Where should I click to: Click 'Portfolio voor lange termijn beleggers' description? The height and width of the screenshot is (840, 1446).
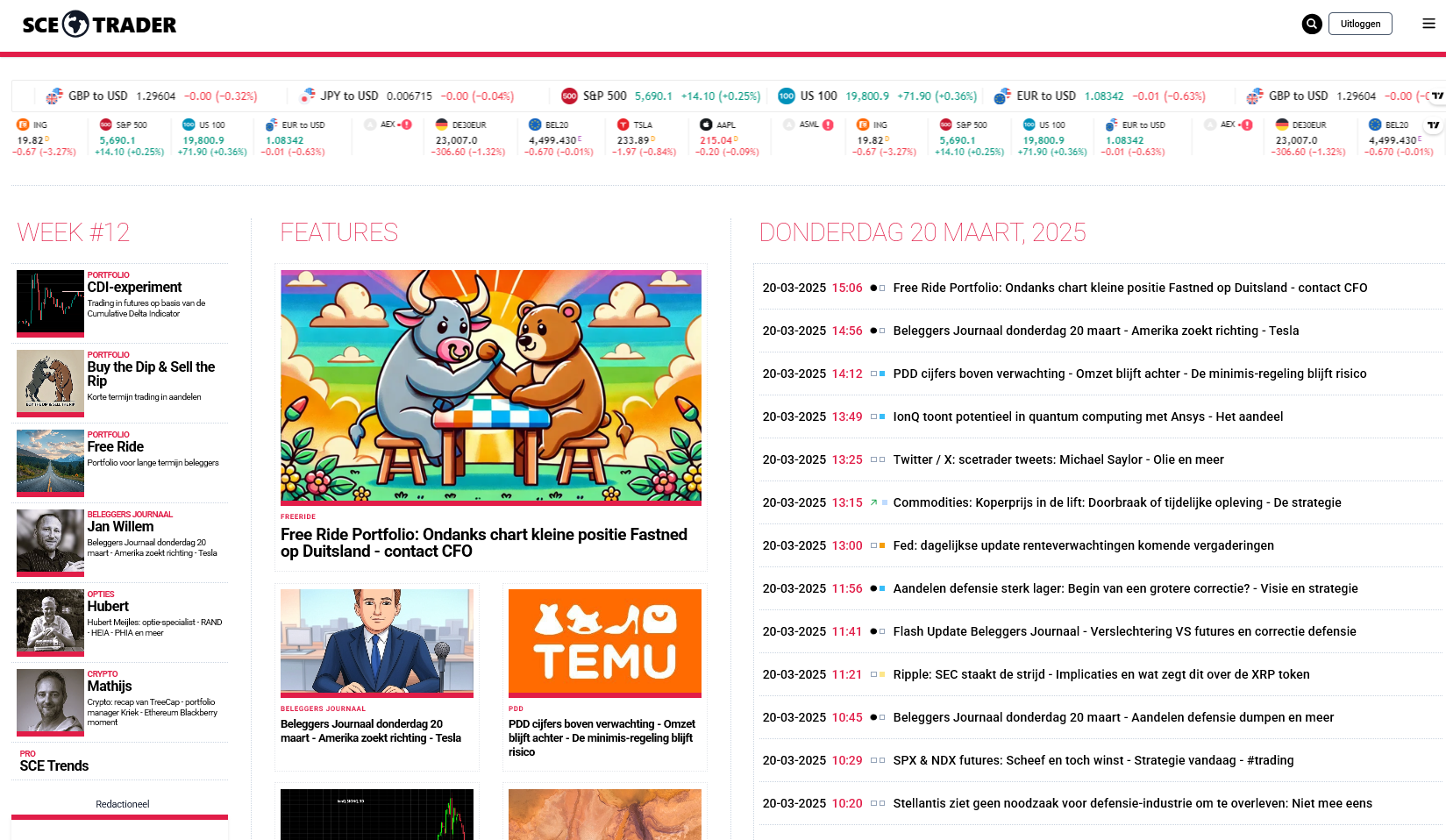click(x=153, y=463)
